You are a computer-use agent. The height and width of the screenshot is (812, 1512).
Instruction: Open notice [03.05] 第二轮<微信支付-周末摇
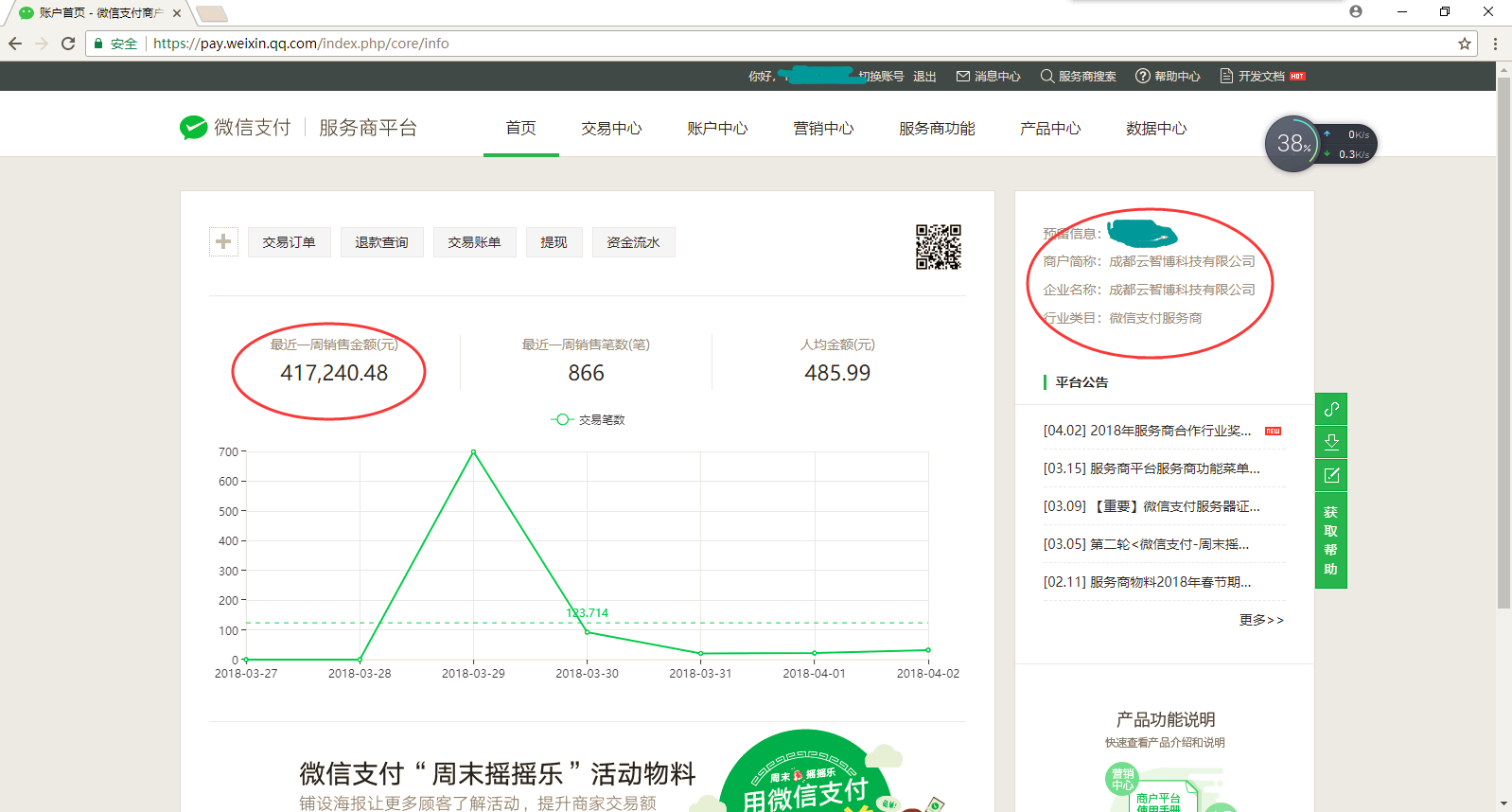[x=1146, y=544]
